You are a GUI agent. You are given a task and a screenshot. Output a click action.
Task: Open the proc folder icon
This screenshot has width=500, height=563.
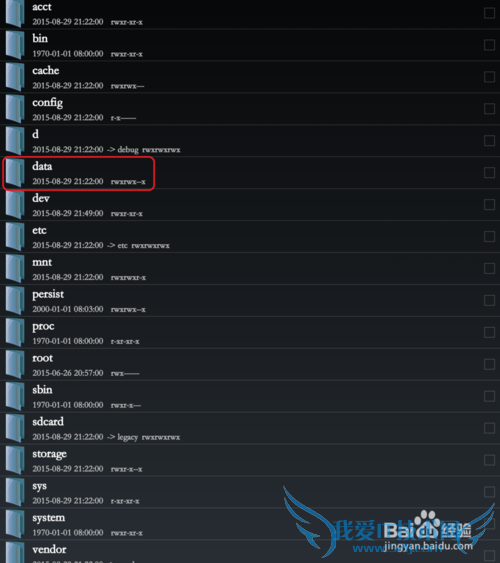click(x=15, y=333)
